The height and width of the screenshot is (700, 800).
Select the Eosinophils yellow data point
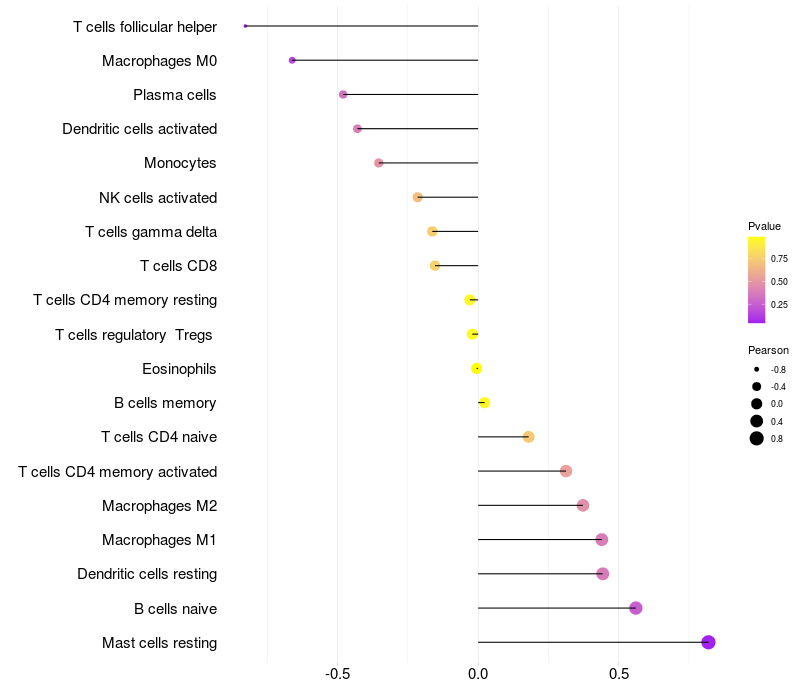click(x=477, y=369)
